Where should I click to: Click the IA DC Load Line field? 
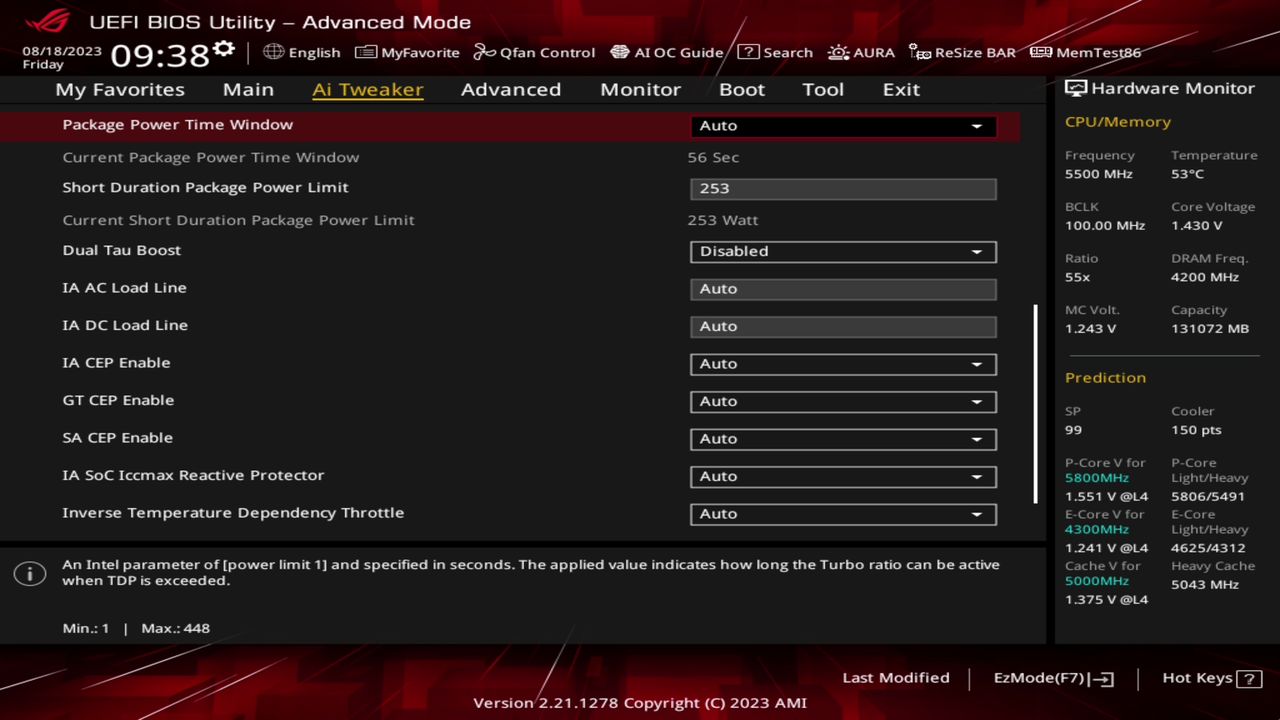[x=843, y=326]
